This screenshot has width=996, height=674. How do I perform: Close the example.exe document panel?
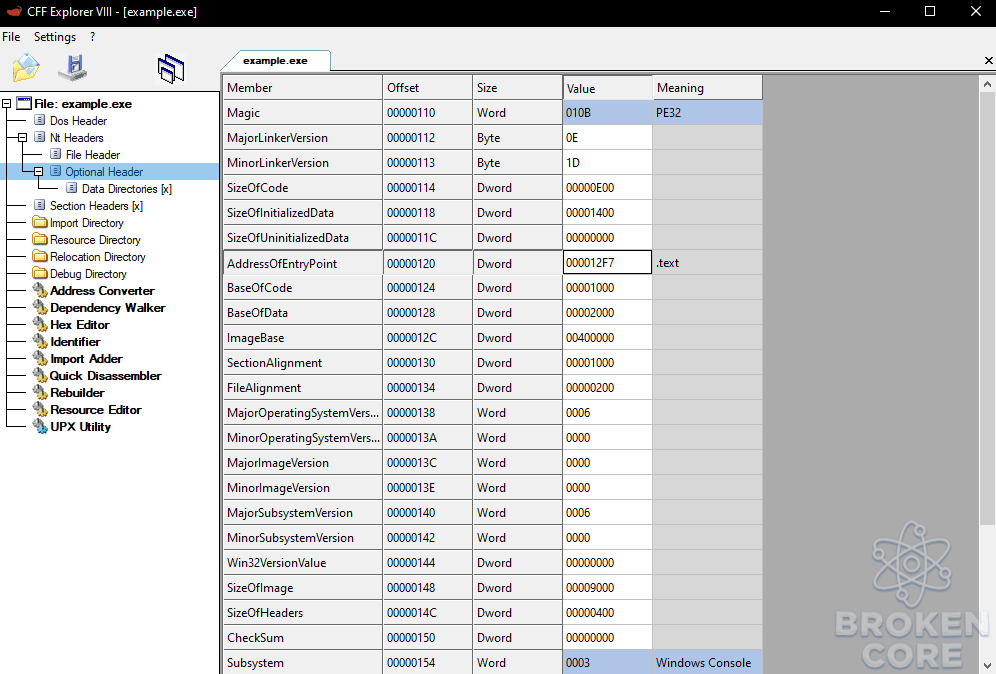[x=988, y=60]
